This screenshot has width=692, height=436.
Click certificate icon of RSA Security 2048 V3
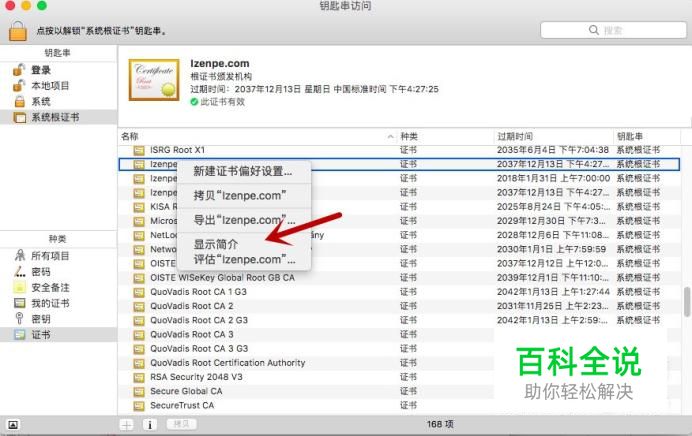click(x=139, y=377)
